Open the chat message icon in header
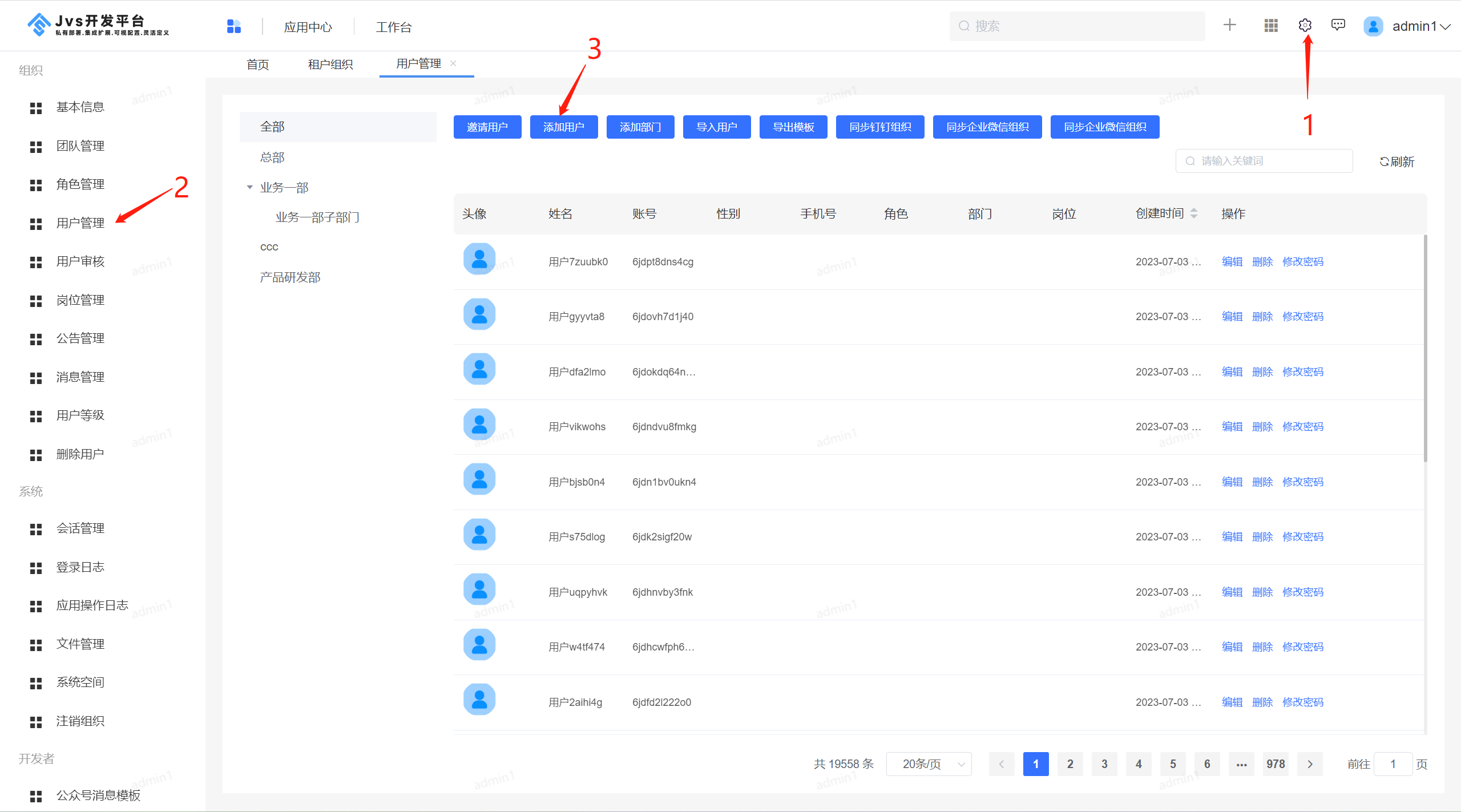This screenshot has width=1461, height=812. 1338,25
